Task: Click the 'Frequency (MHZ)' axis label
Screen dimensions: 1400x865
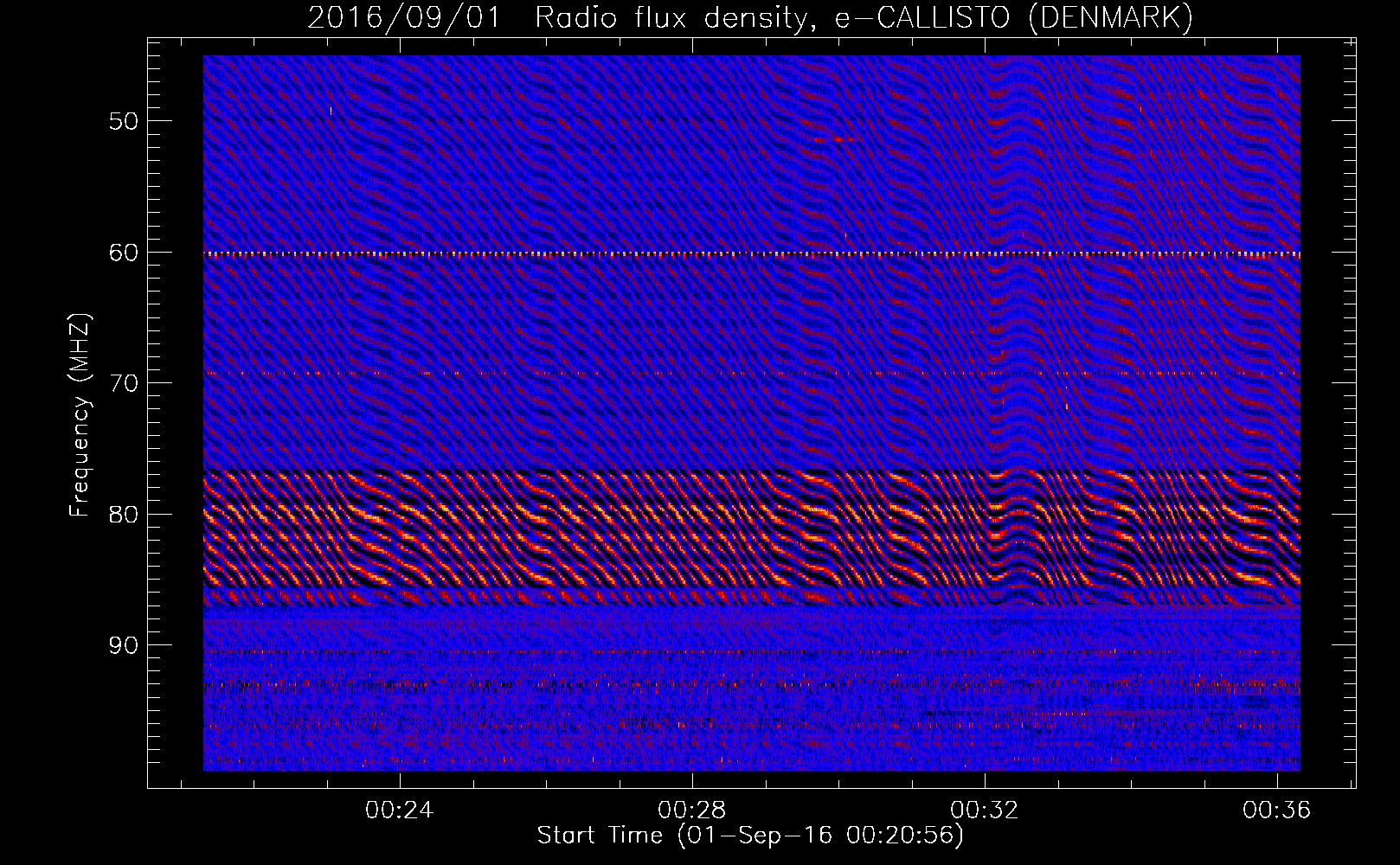Action: coord(80,415)
